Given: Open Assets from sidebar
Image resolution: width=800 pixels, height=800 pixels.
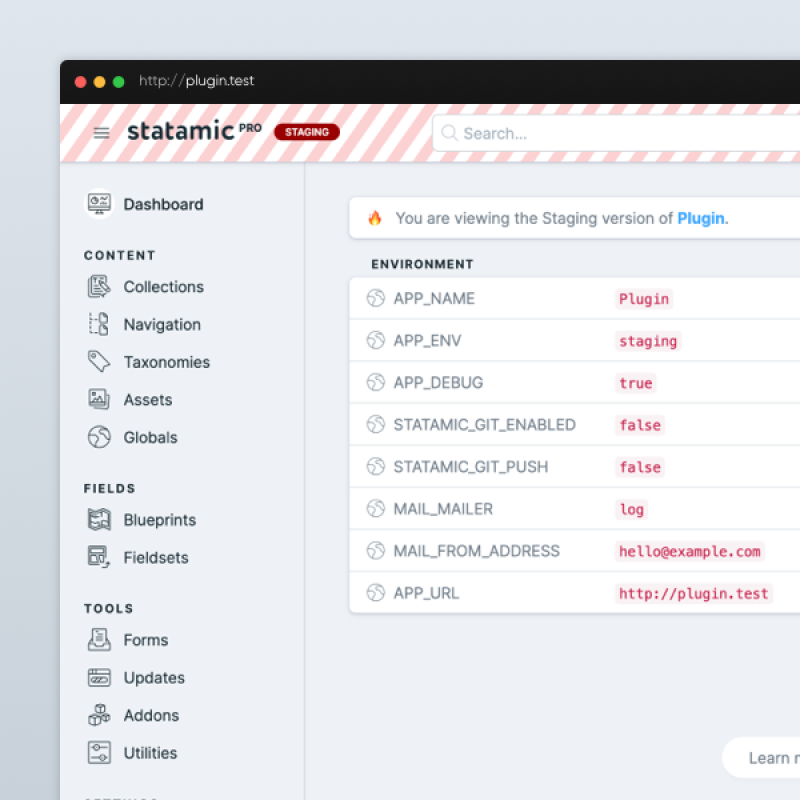Looking at the screenshot, I should pos(148,399).
